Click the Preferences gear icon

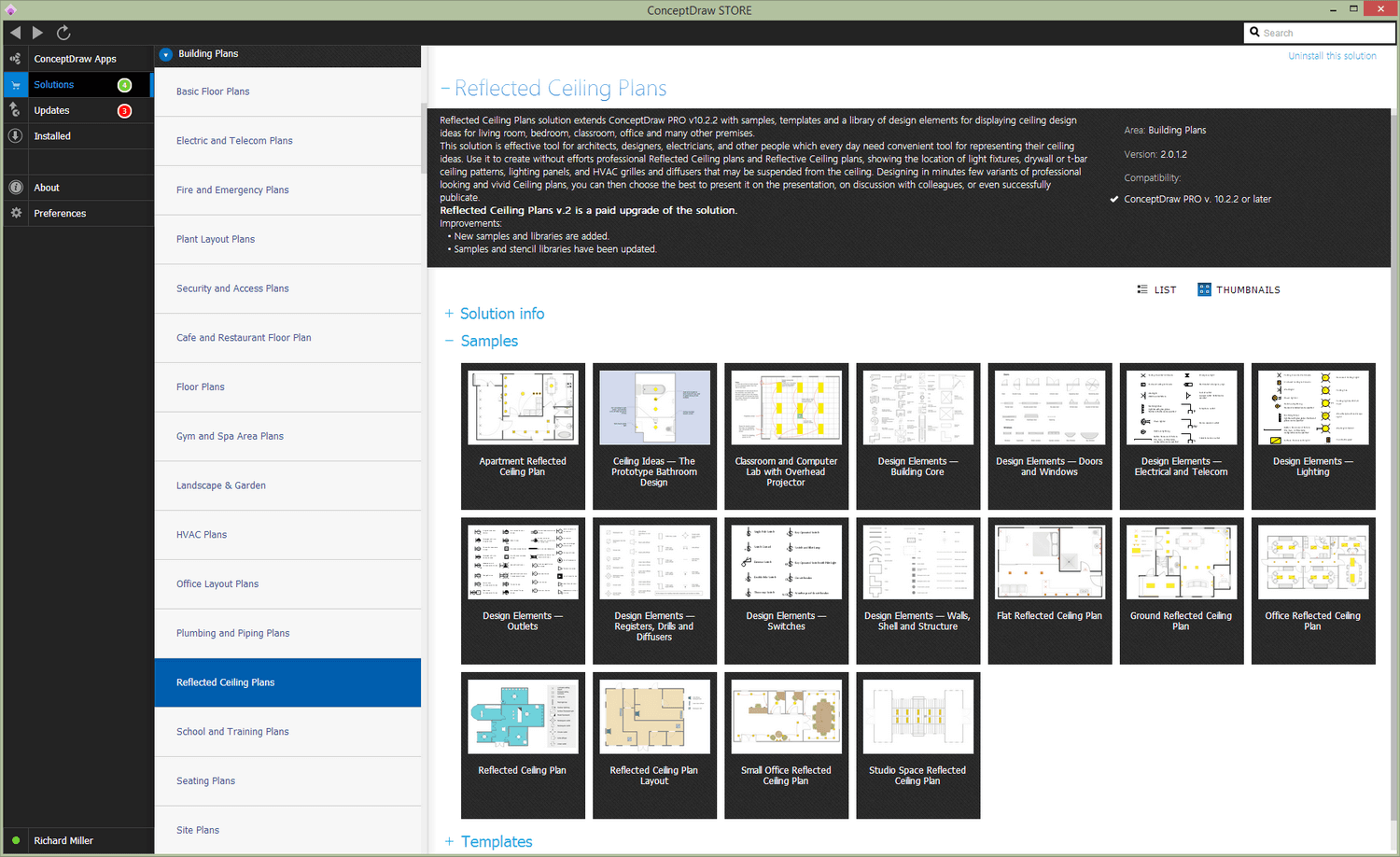click(15, 213)
